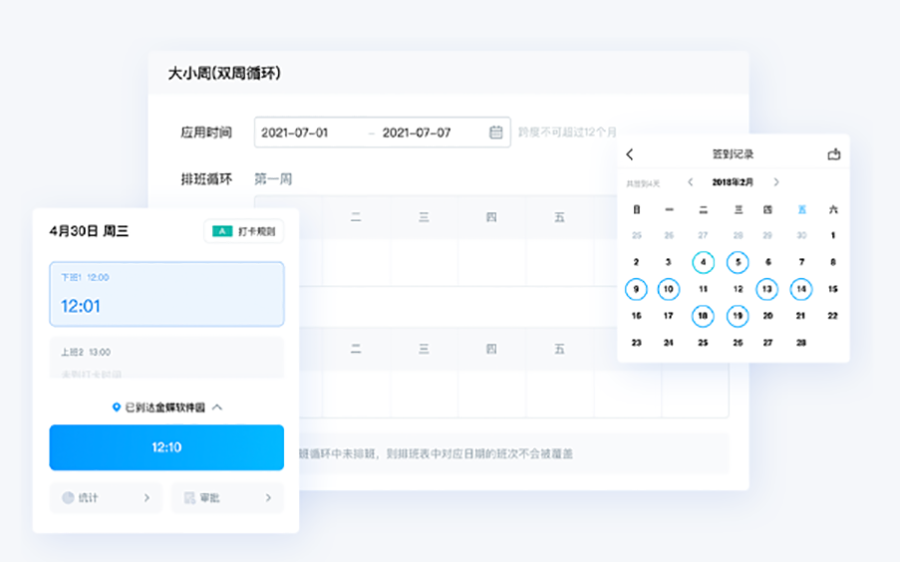The height and width of the screenshot is (562, 900).
Task: Select date 6 in calendar
Action: pos(767,262)
